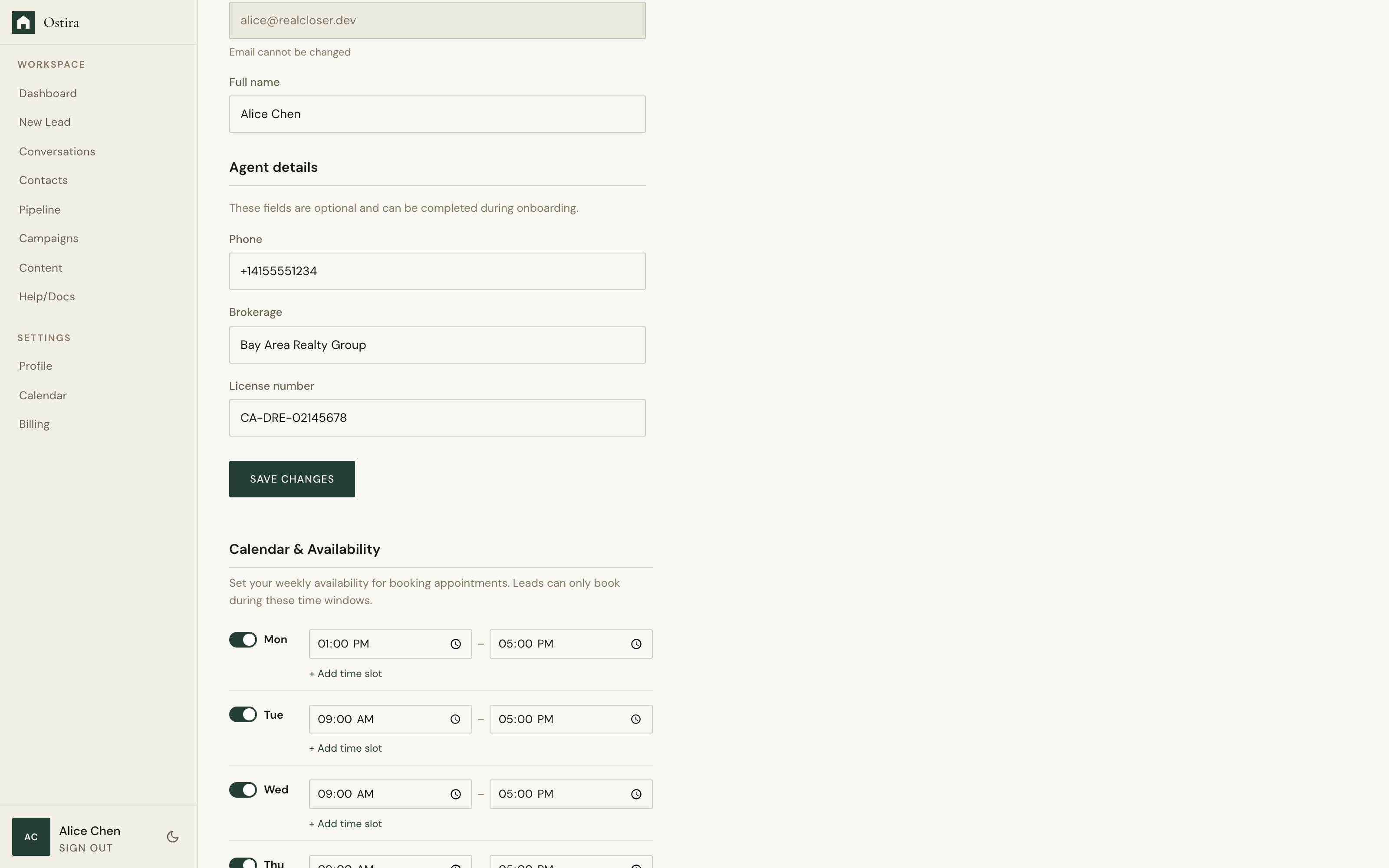The height and width of the screenshot is (868, 1389).
Task: Click the AC avatar badge
Action: [31, 836]
